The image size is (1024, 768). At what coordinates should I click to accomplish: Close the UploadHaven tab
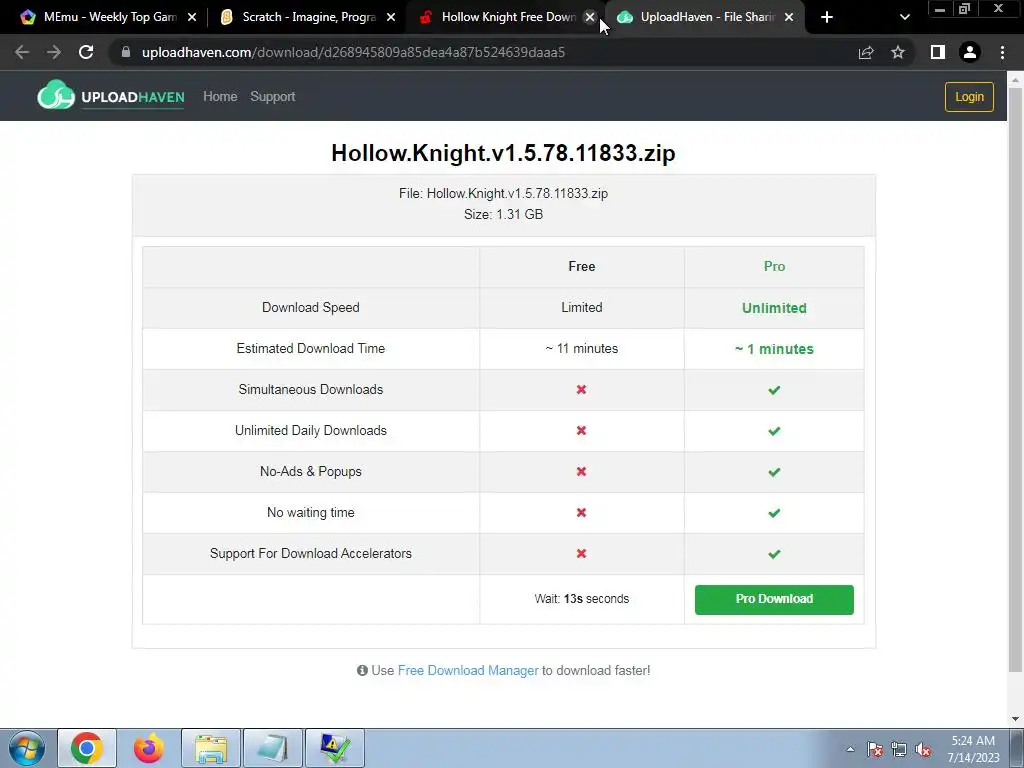click(x=789, y=17)
